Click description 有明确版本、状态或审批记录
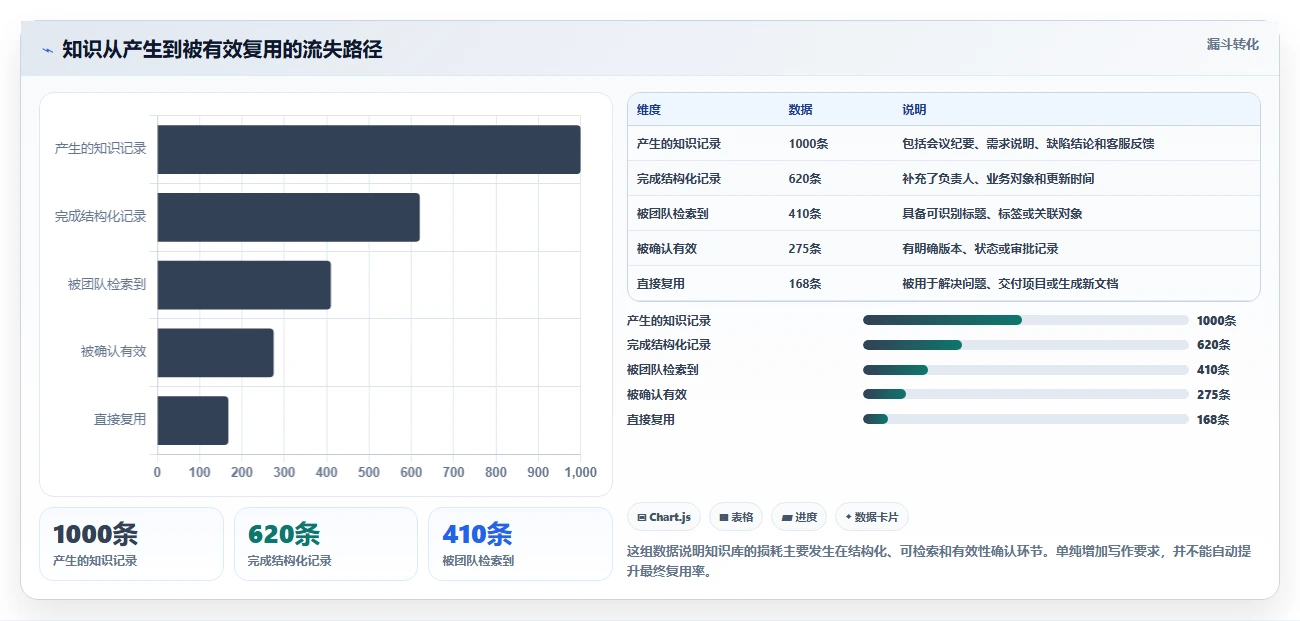The image size is (1300, 621). tap(980, 249)
